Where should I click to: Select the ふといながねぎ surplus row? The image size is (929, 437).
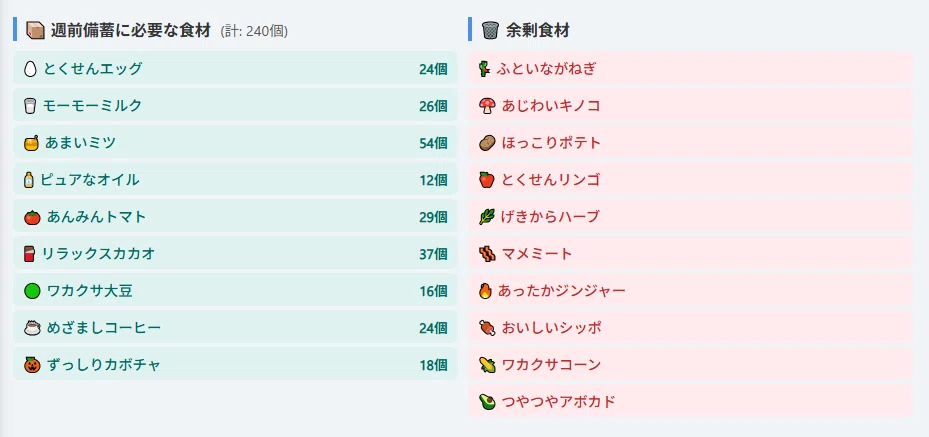(690, 68)
